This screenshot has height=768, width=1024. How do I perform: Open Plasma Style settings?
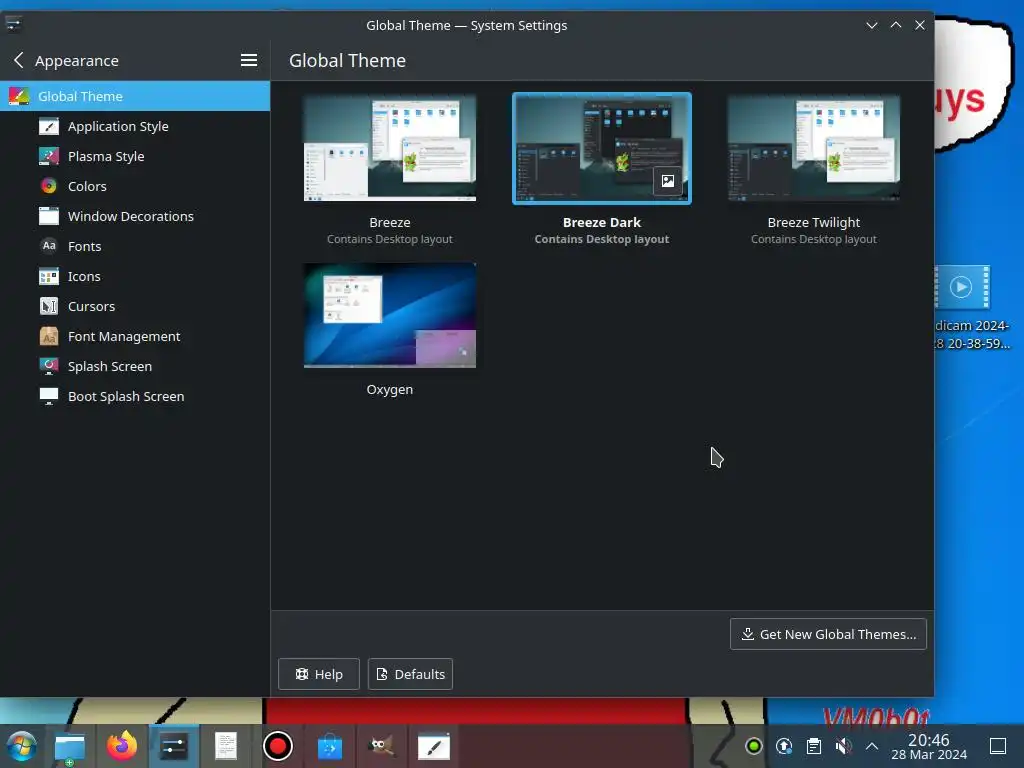135,156
